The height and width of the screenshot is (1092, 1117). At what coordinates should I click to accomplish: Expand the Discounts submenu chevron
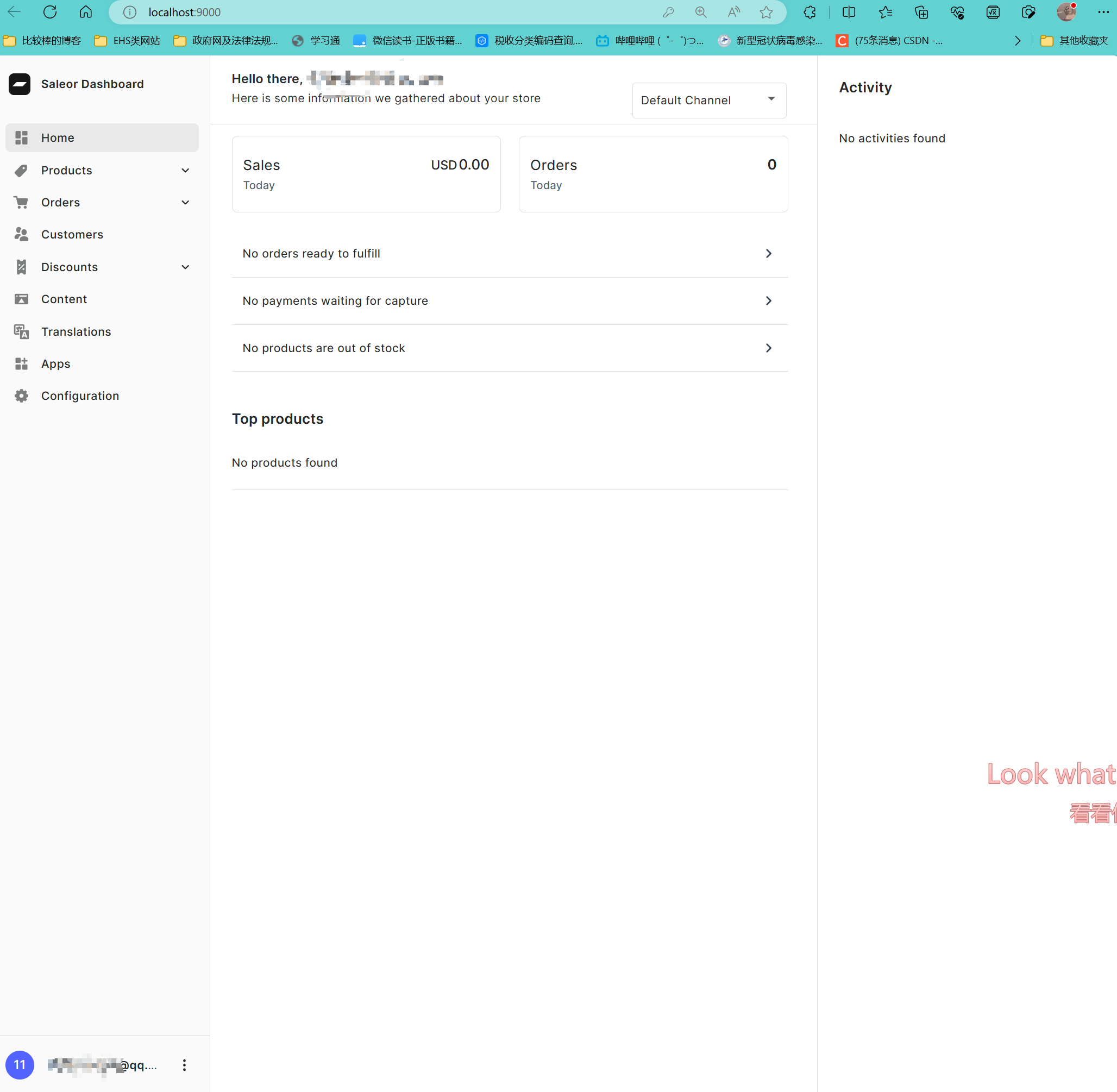[185, 267]
